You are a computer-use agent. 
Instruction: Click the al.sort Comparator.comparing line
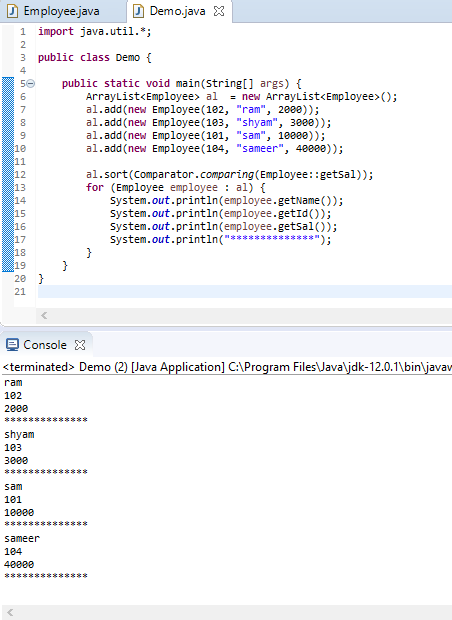(x=229, y=174)
